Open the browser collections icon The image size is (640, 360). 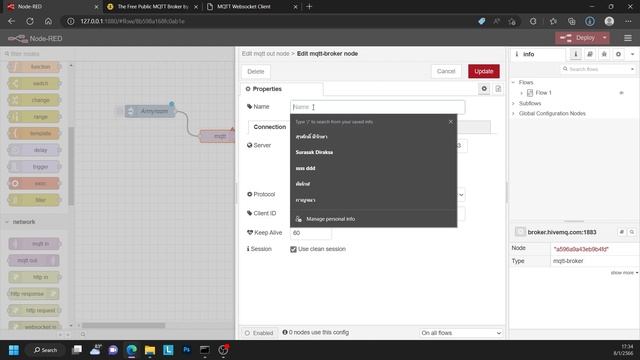click(571, 21)
